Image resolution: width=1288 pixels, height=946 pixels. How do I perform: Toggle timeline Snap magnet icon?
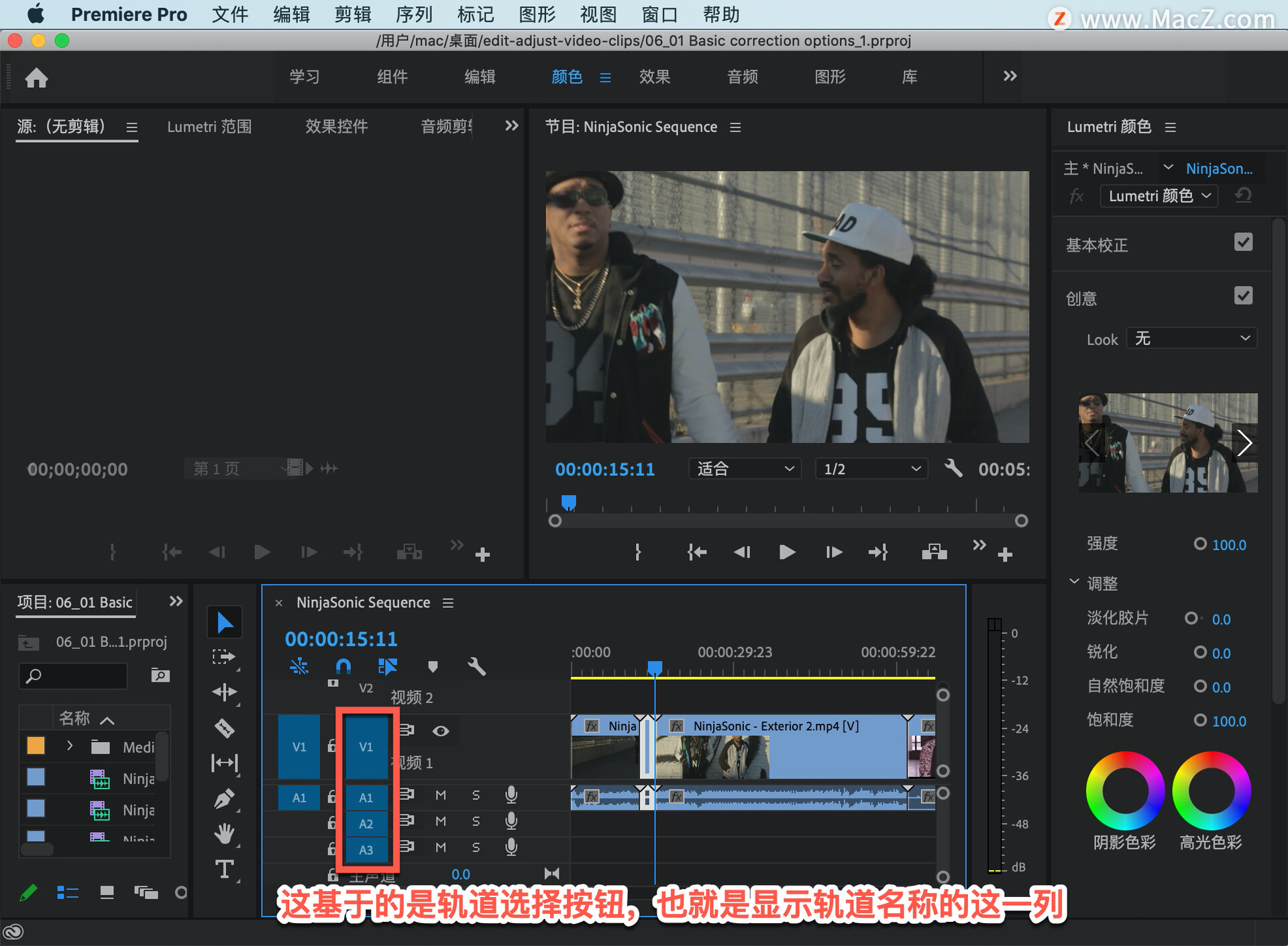click(x=343, y=666)
